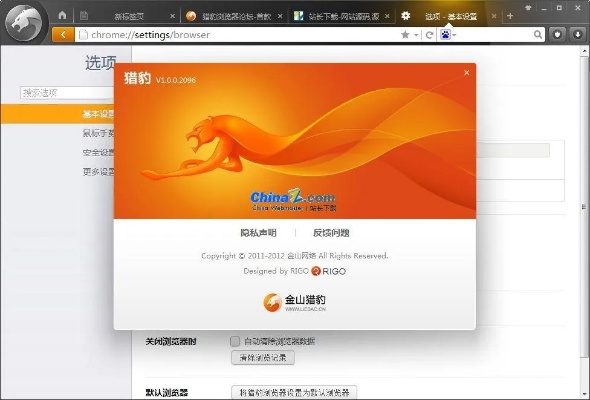Click the magnifier search icon
The image size is (590, 400).
pos(538,35)
